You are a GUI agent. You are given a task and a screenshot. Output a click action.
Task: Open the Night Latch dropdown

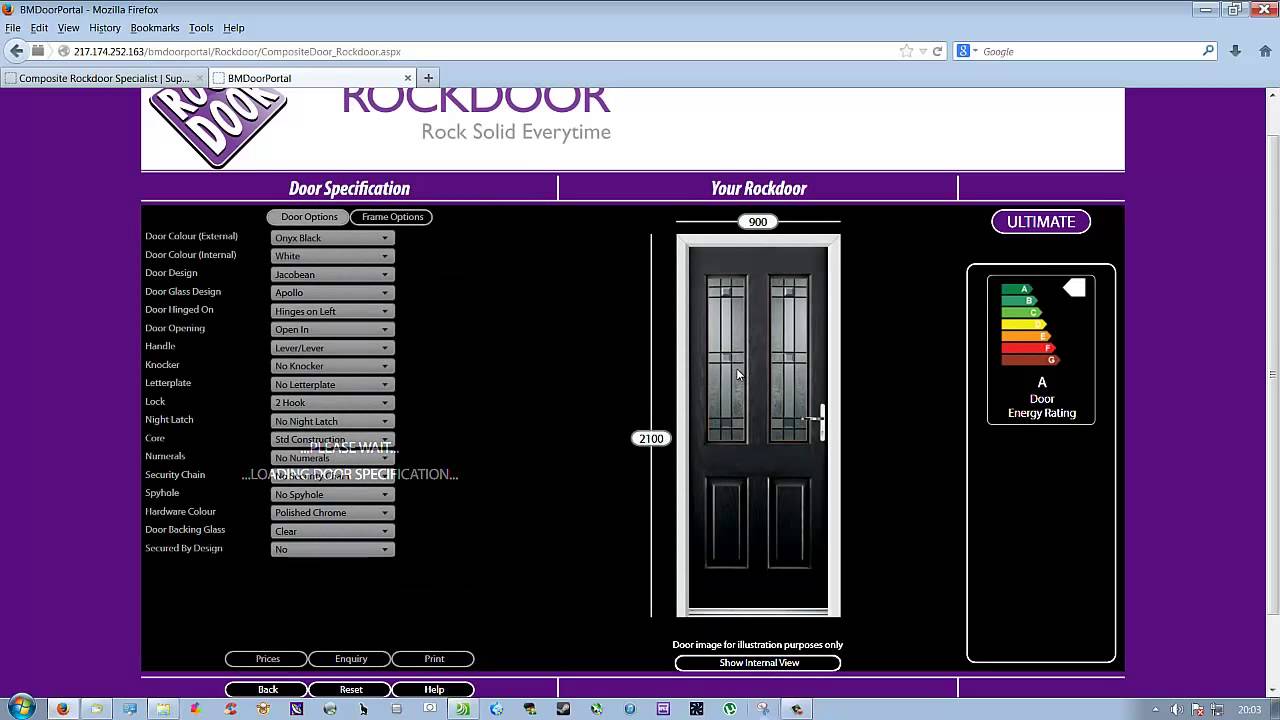(x=332, y=421)
